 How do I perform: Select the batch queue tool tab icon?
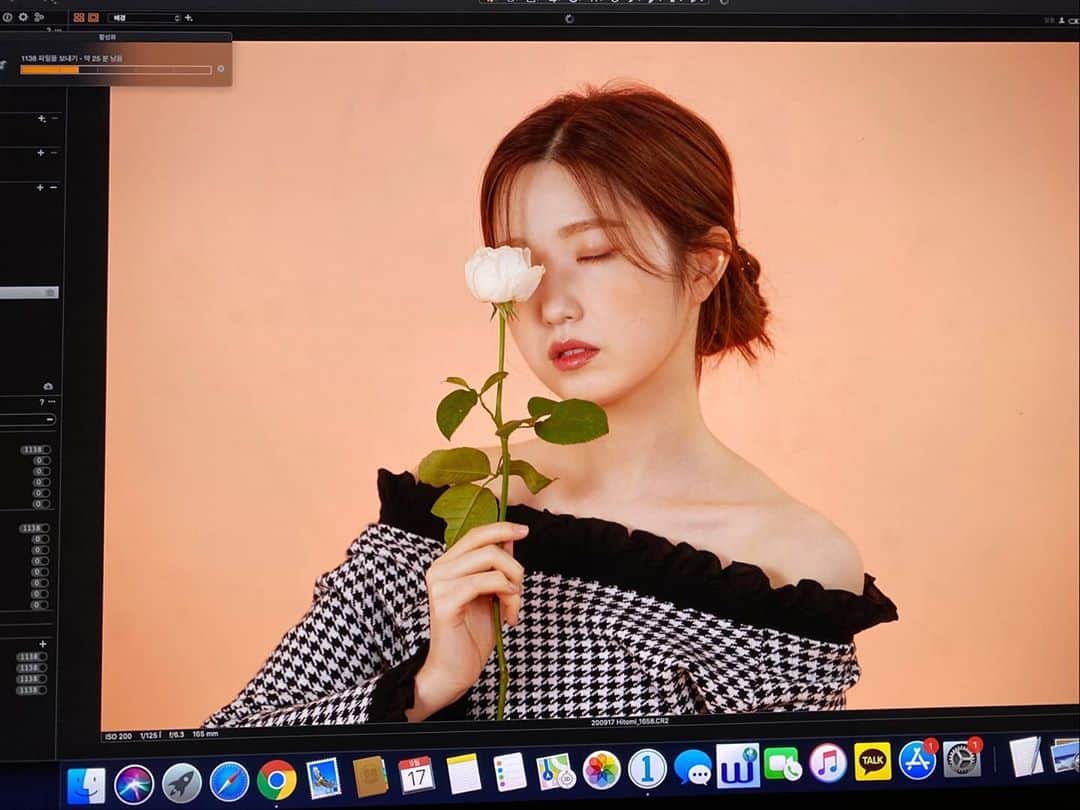pos(39,17)
